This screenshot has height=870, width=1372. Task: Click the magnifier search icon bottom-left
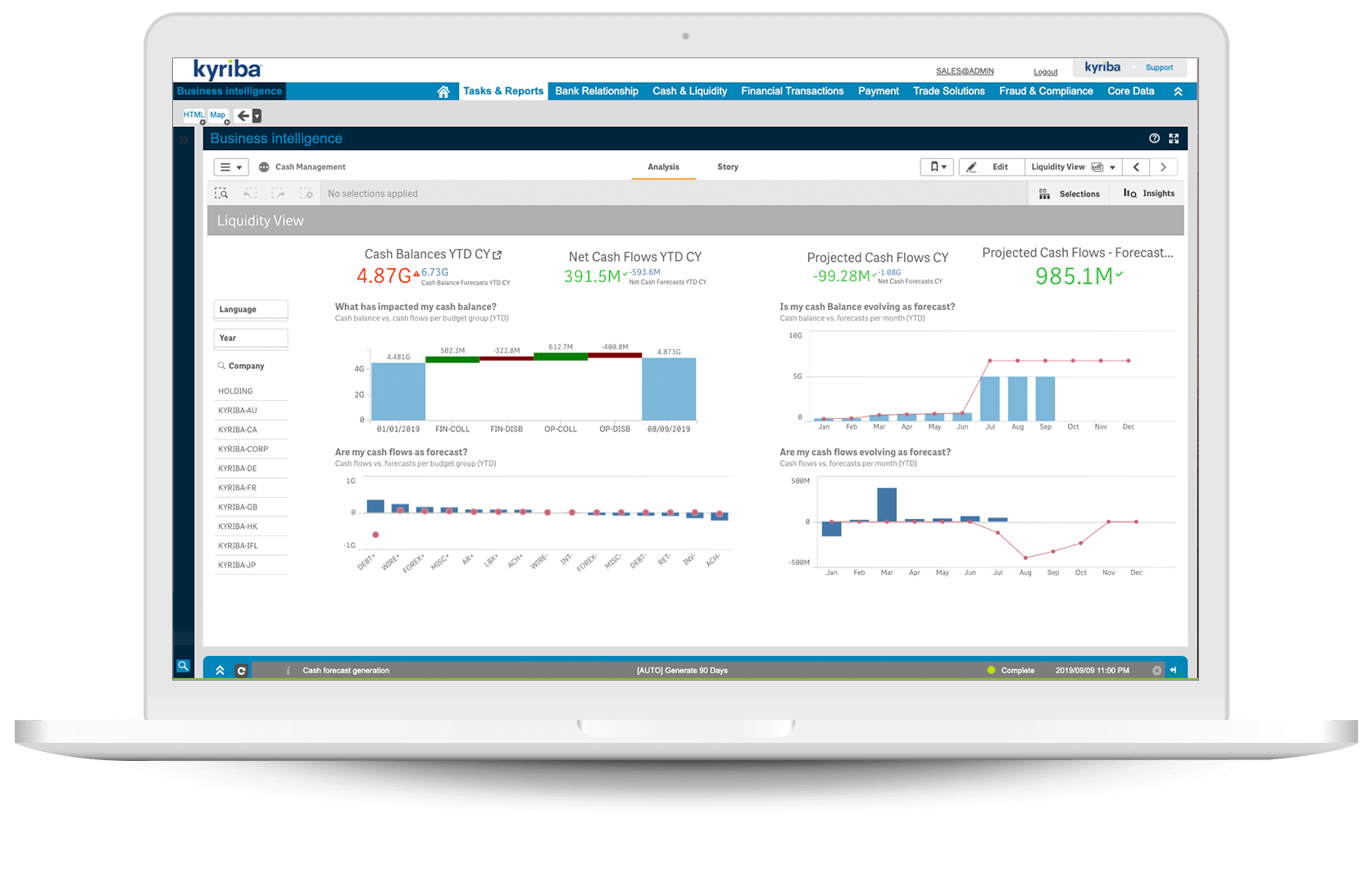click(x=184, y=666)
